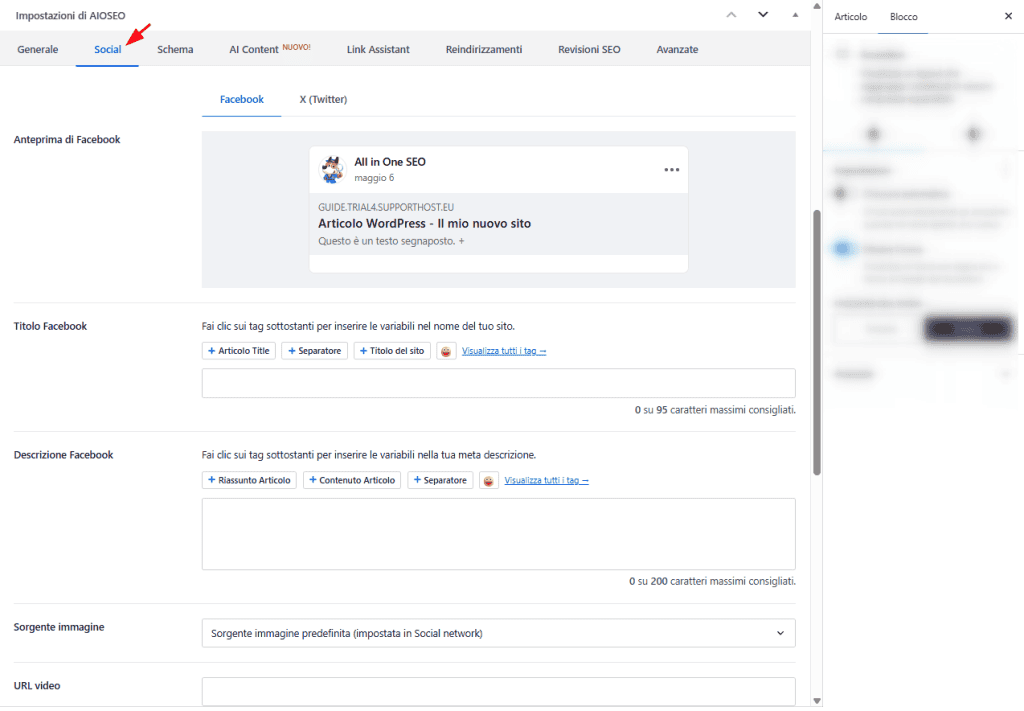
Task: Open emoji picker for Descrizione Facebook
Action: [488, 481]
